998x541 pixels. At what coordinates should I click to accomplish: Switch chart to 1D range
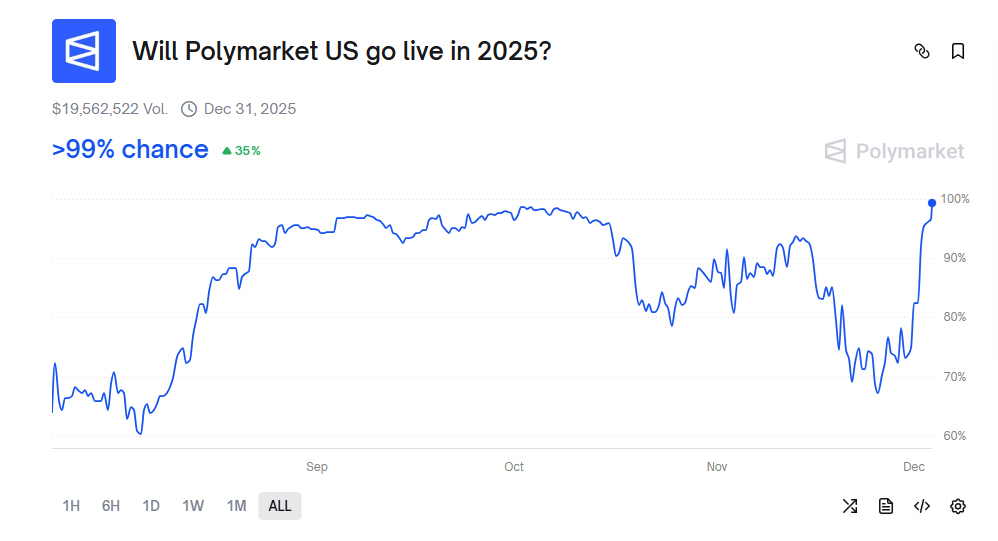[151, 506]
